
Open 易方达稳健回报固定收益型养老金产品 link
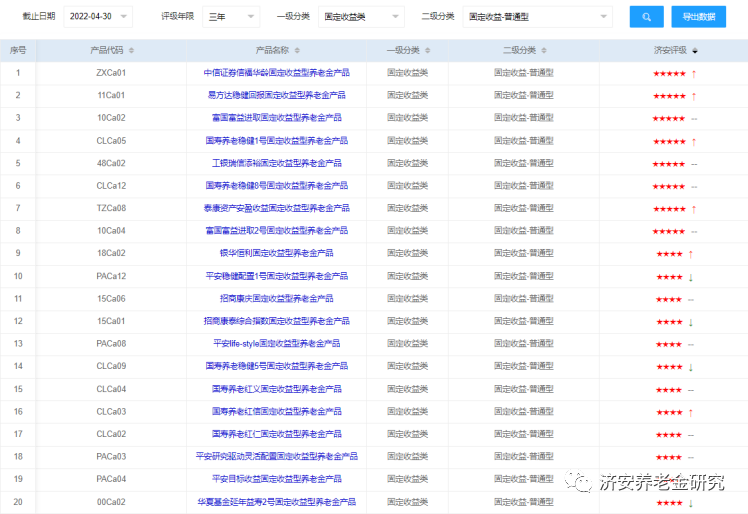point(277,95)
